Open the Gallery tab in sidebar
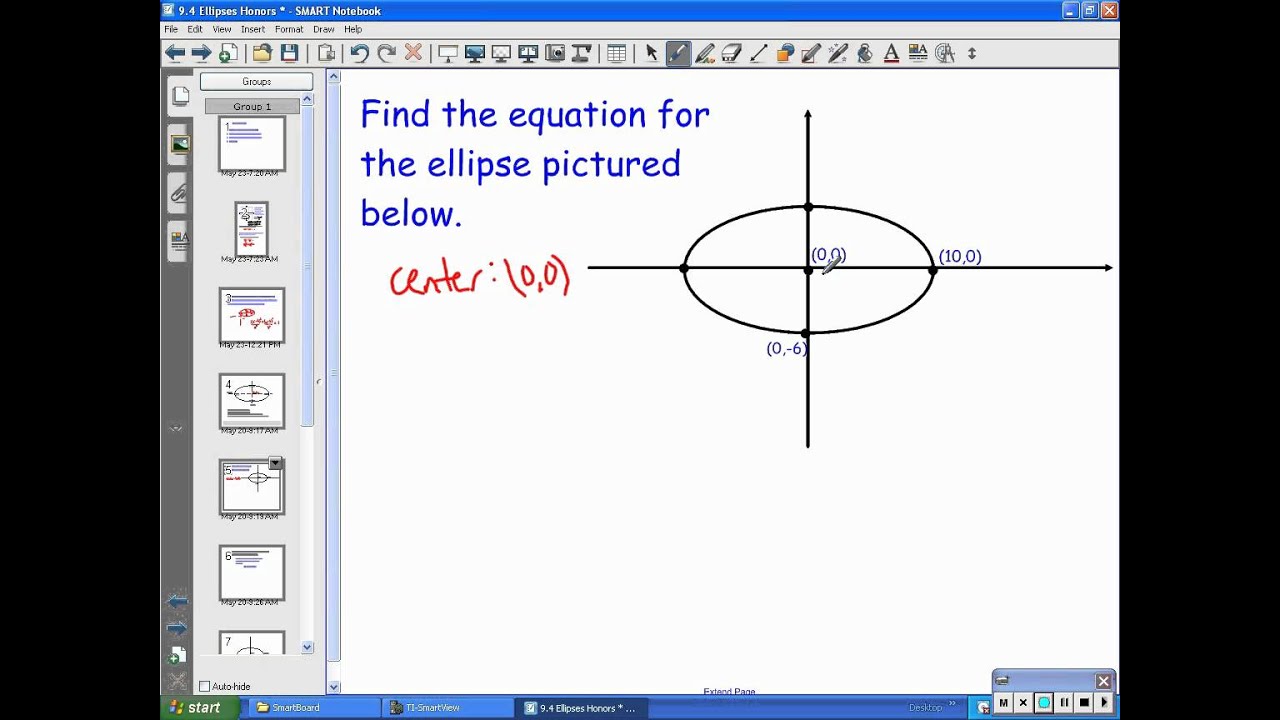1280x720 pixels. 179,144
